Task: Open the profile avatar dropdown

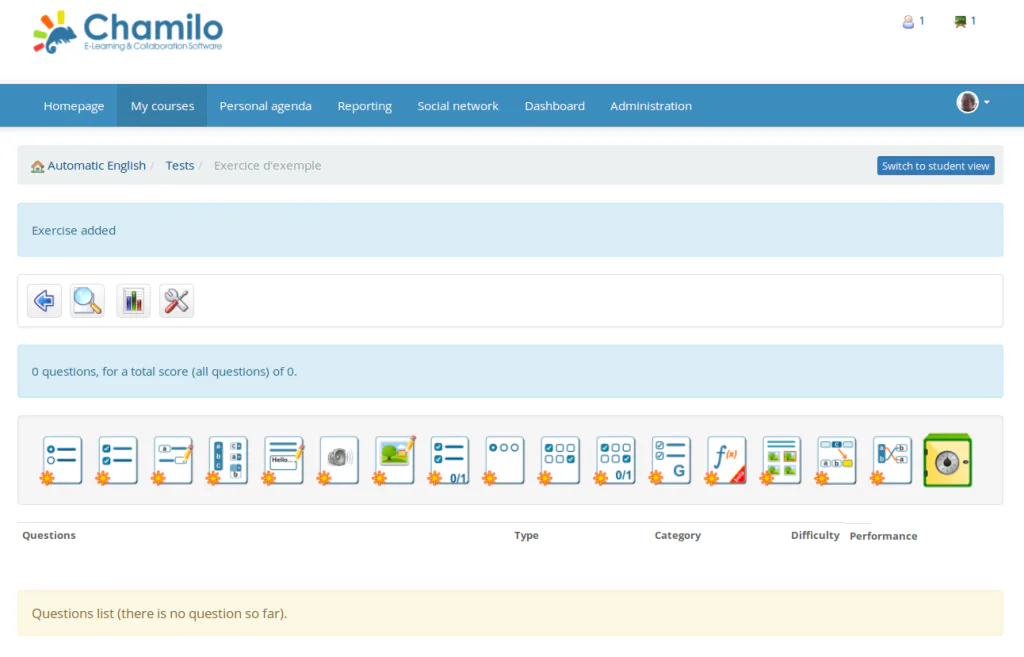Action: point(968,104)
